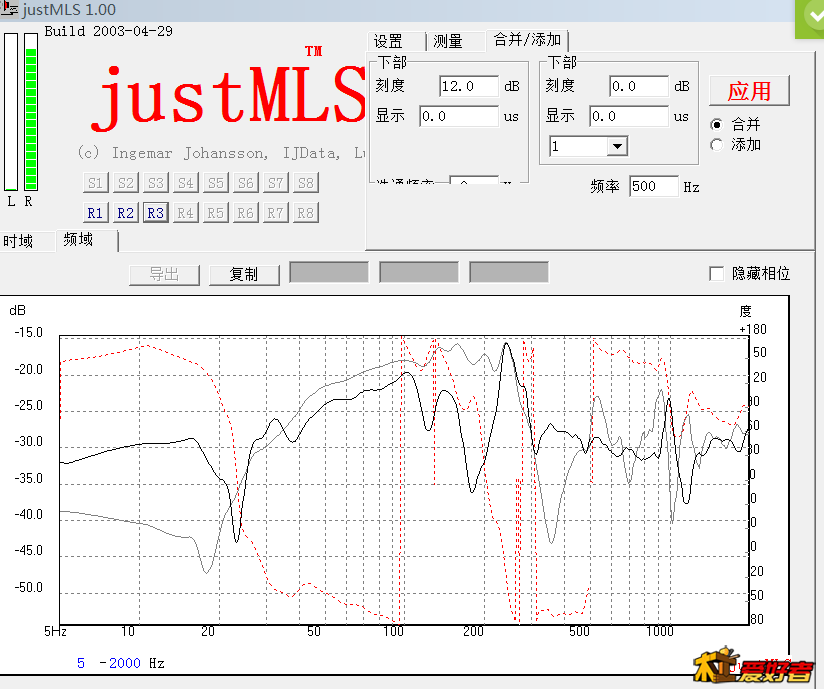Click the 复制 copy button
Screen dimensions: 824x689
(x=244, y=274)
